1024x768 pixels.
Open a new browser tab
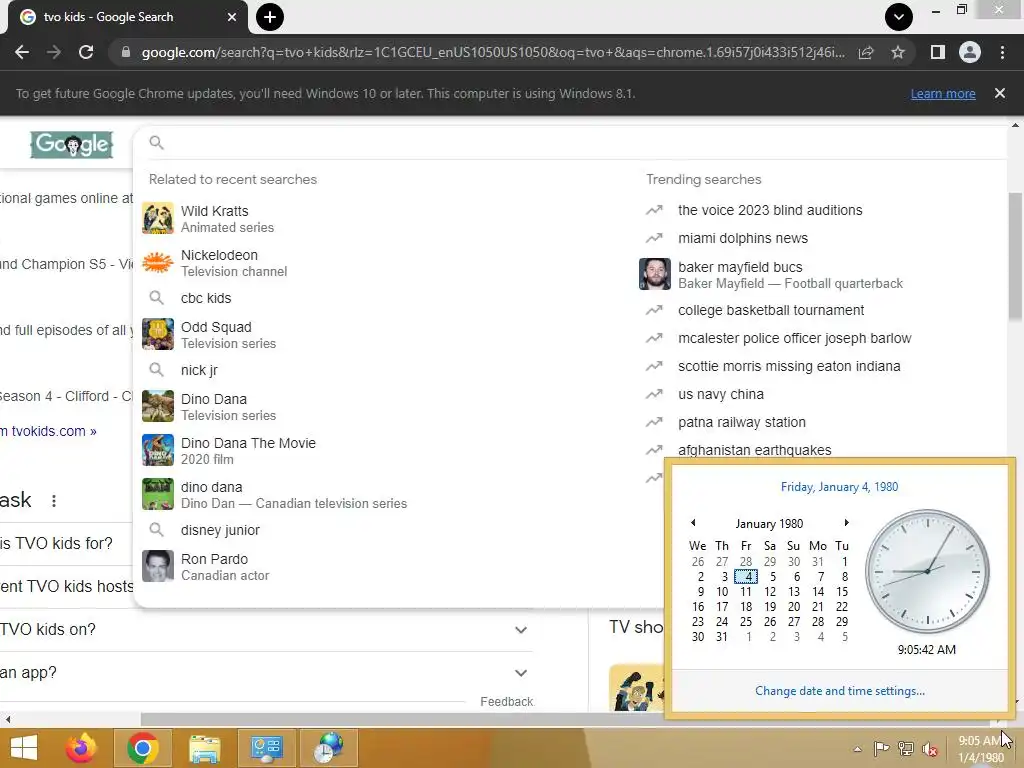tap(270, 17)
